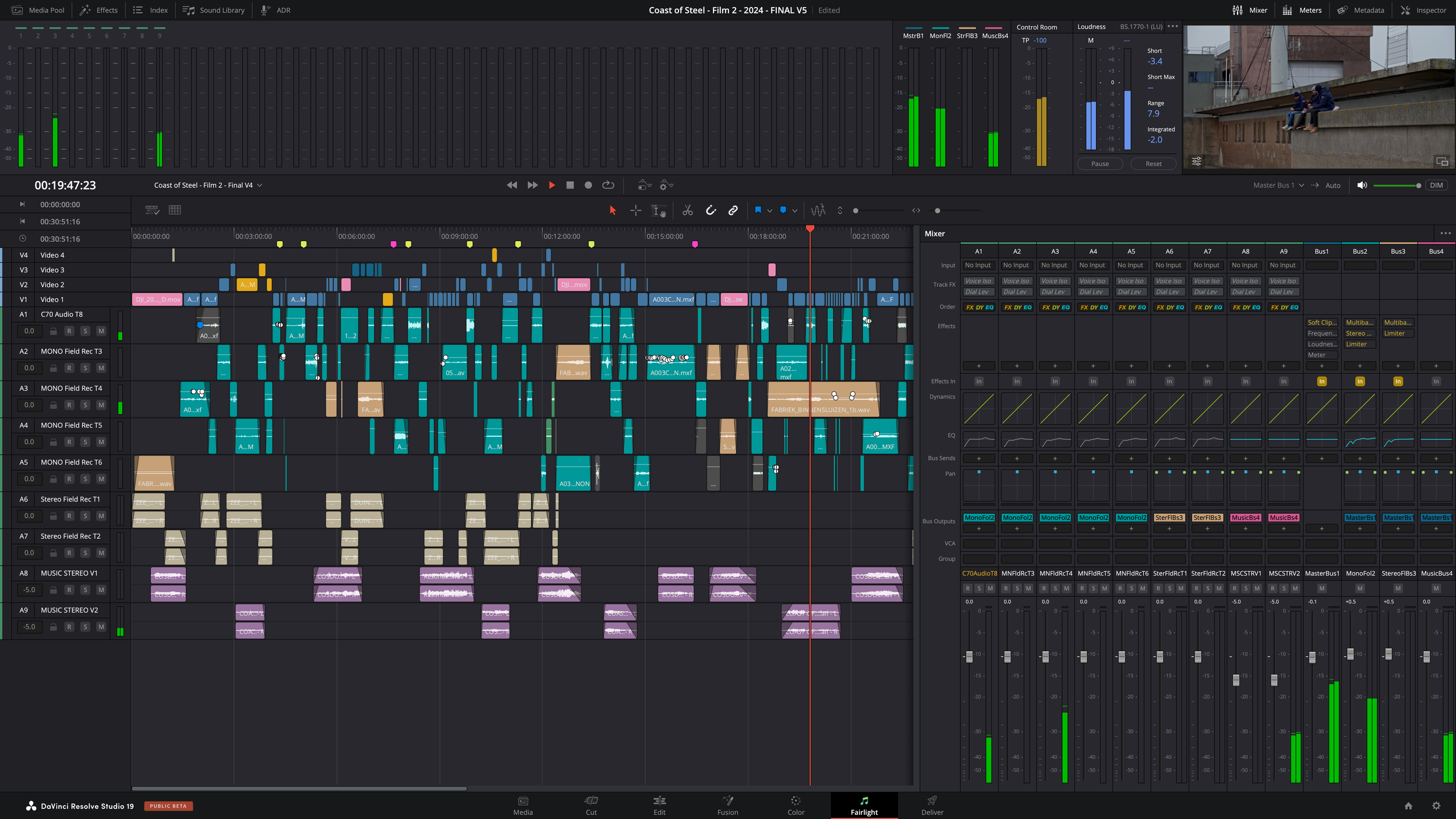This screenshot has height=819, width=1456.
Task: Reset the loudness meter
Action: [1153, 164]
